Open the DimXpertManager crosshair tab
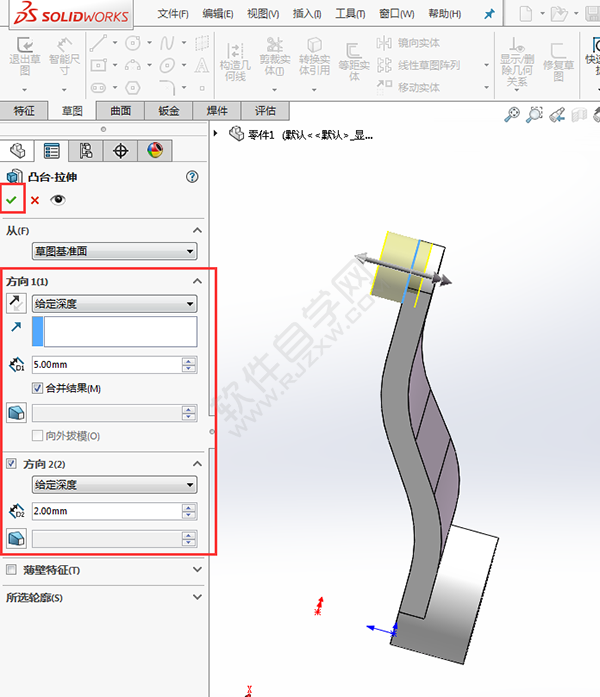Image resolution: width=600 pixels, height=697 pixels. 120,151
